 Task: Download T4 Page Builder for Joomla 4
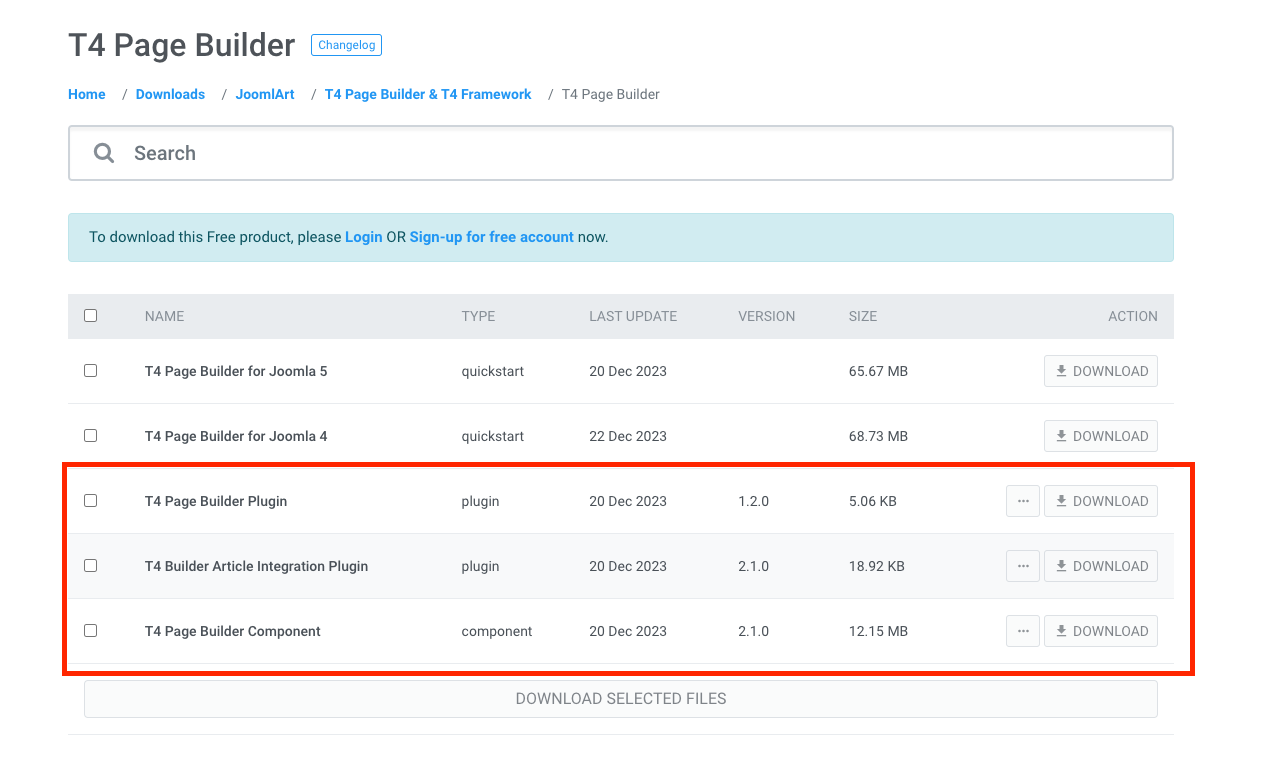pyautogui.click(x=1101, y=436)
